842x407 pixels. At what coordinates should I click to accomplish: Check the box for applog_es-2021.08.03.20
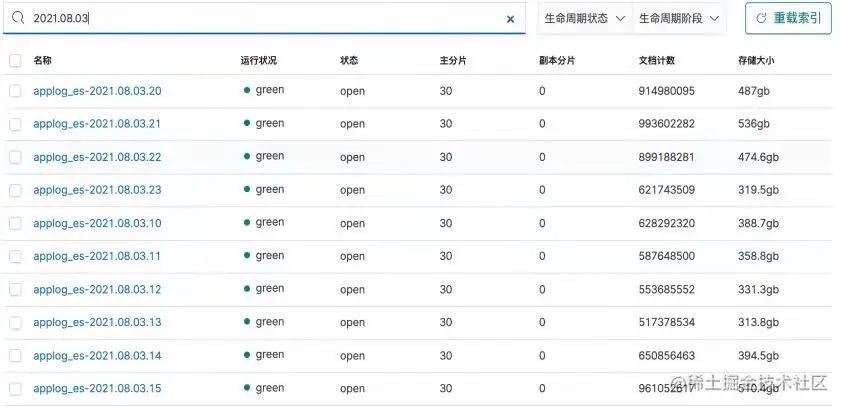click(15, 91)
